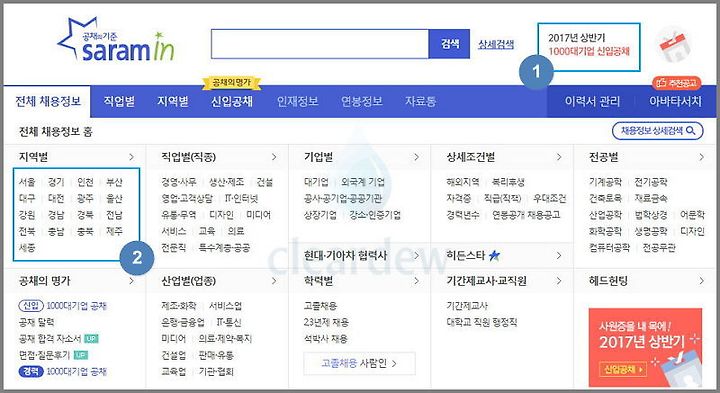
Task: Open 경영·사무 job category
Action: point(179,182)
